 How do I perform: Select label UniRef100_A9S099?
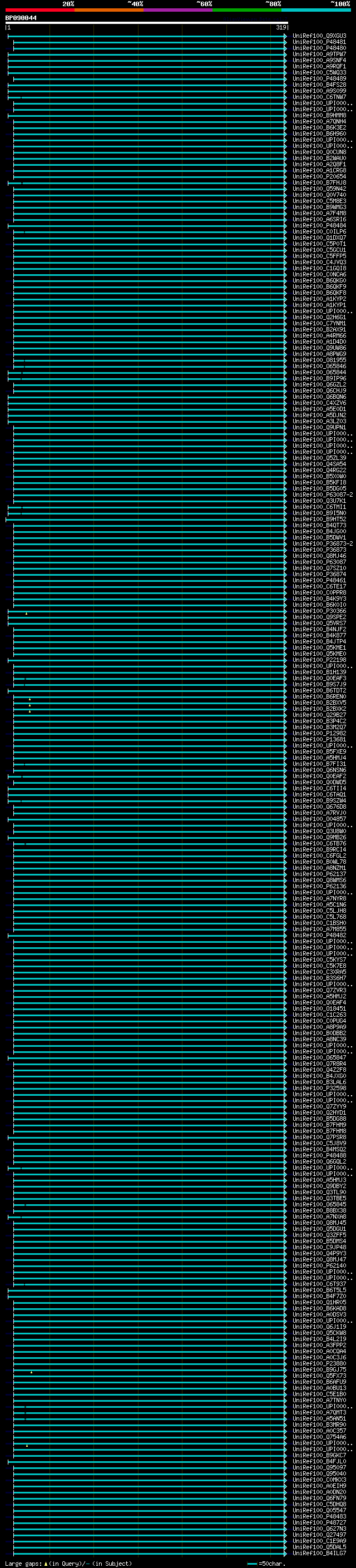(319, 91)
